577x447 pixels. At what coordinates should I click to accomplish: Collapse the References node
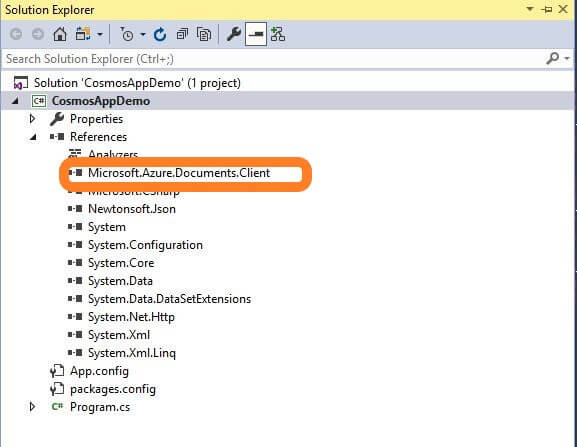(x=33, y=137)
